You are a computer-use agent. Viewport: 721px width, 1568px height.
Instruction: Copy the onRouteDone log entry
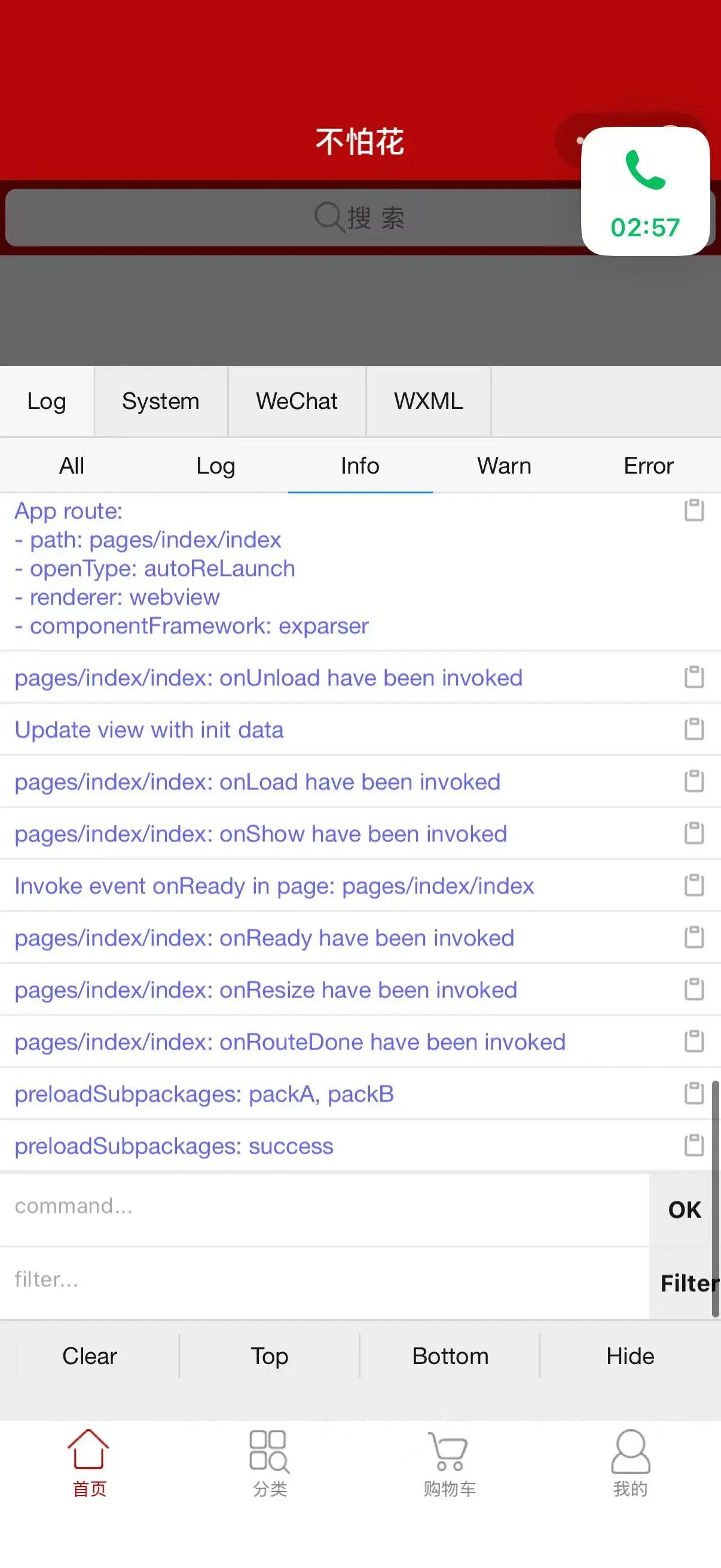click(x=693, y=1041)
